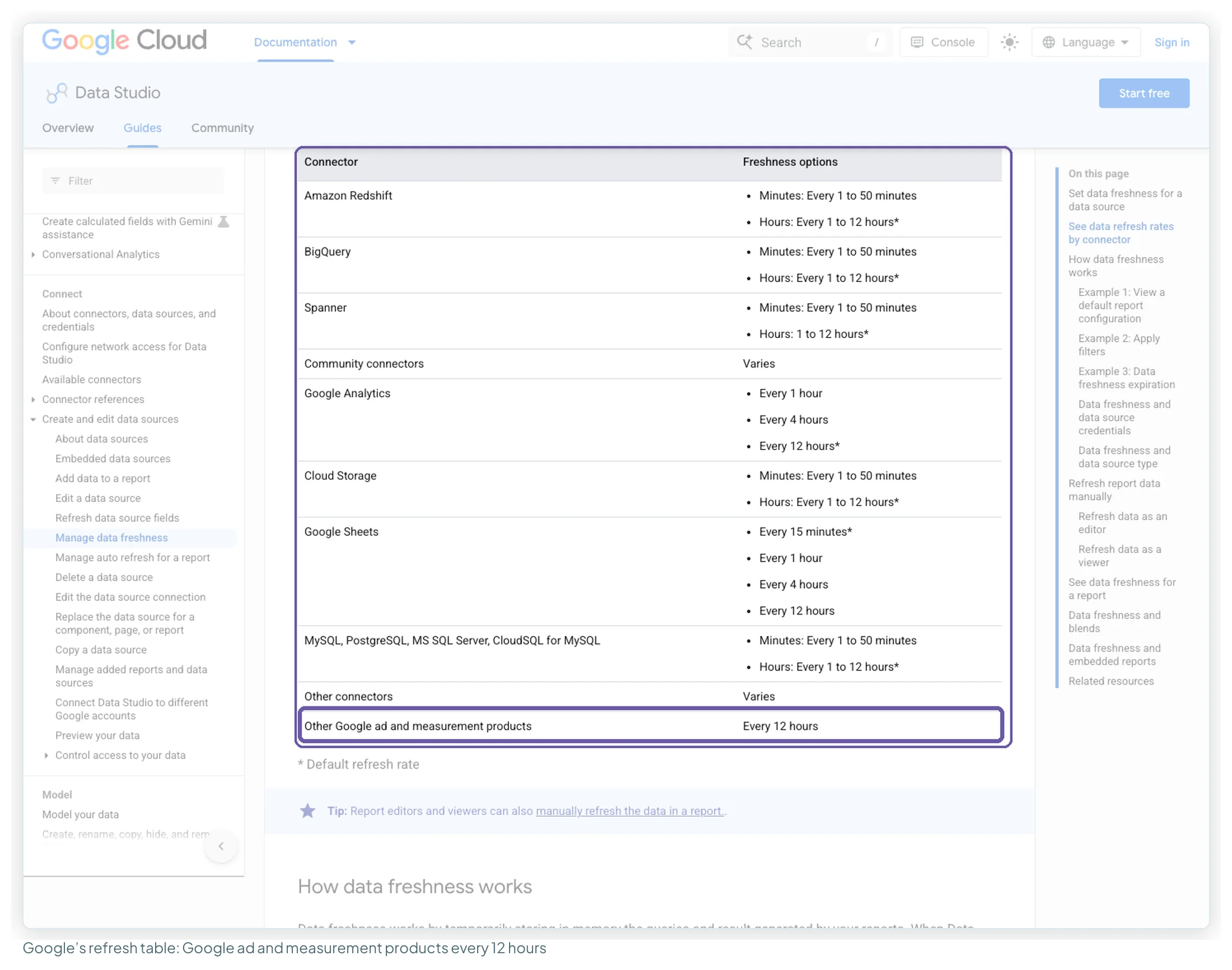Collapse the left navigation sidebar arrow
Viewport: 1232px width, 970px height.
tap(221, 846)
